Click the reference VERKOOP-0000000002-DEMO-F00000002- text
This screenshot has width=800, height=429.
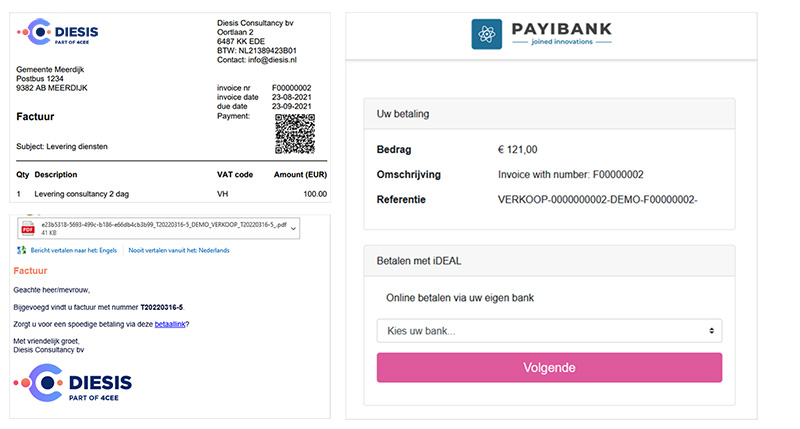point(597,199)
